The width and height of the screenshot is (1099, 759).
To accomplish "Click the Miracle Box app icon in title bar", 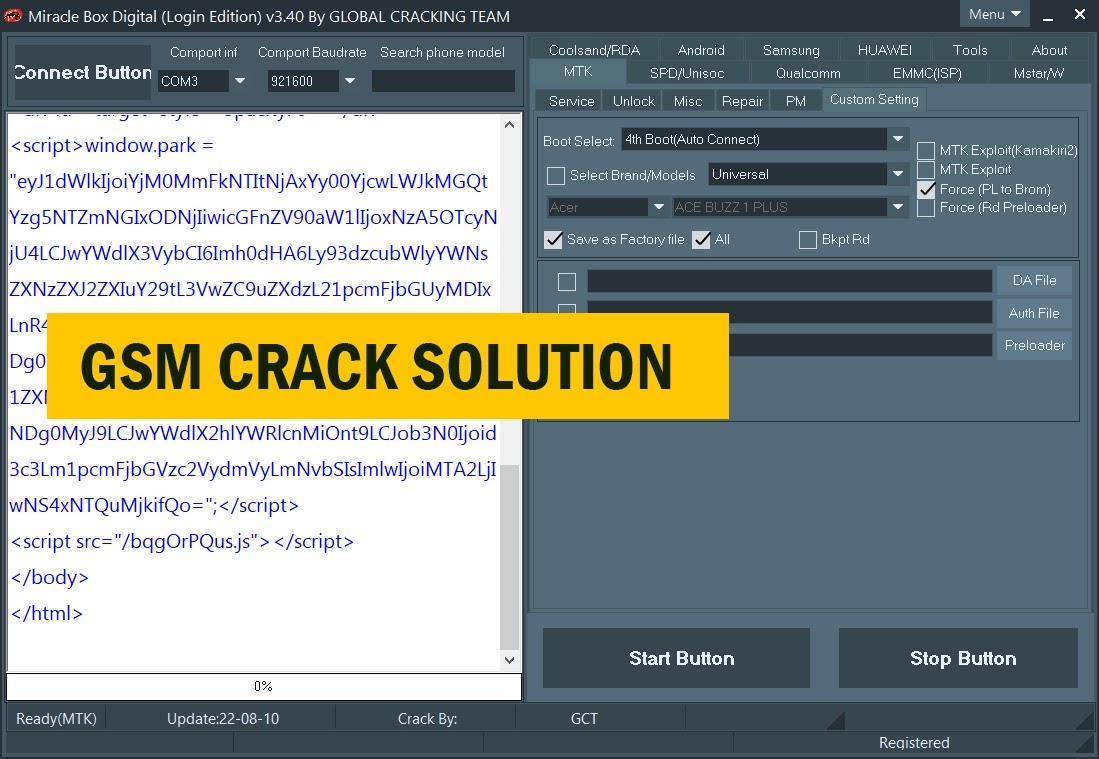I will pos(13,15).
